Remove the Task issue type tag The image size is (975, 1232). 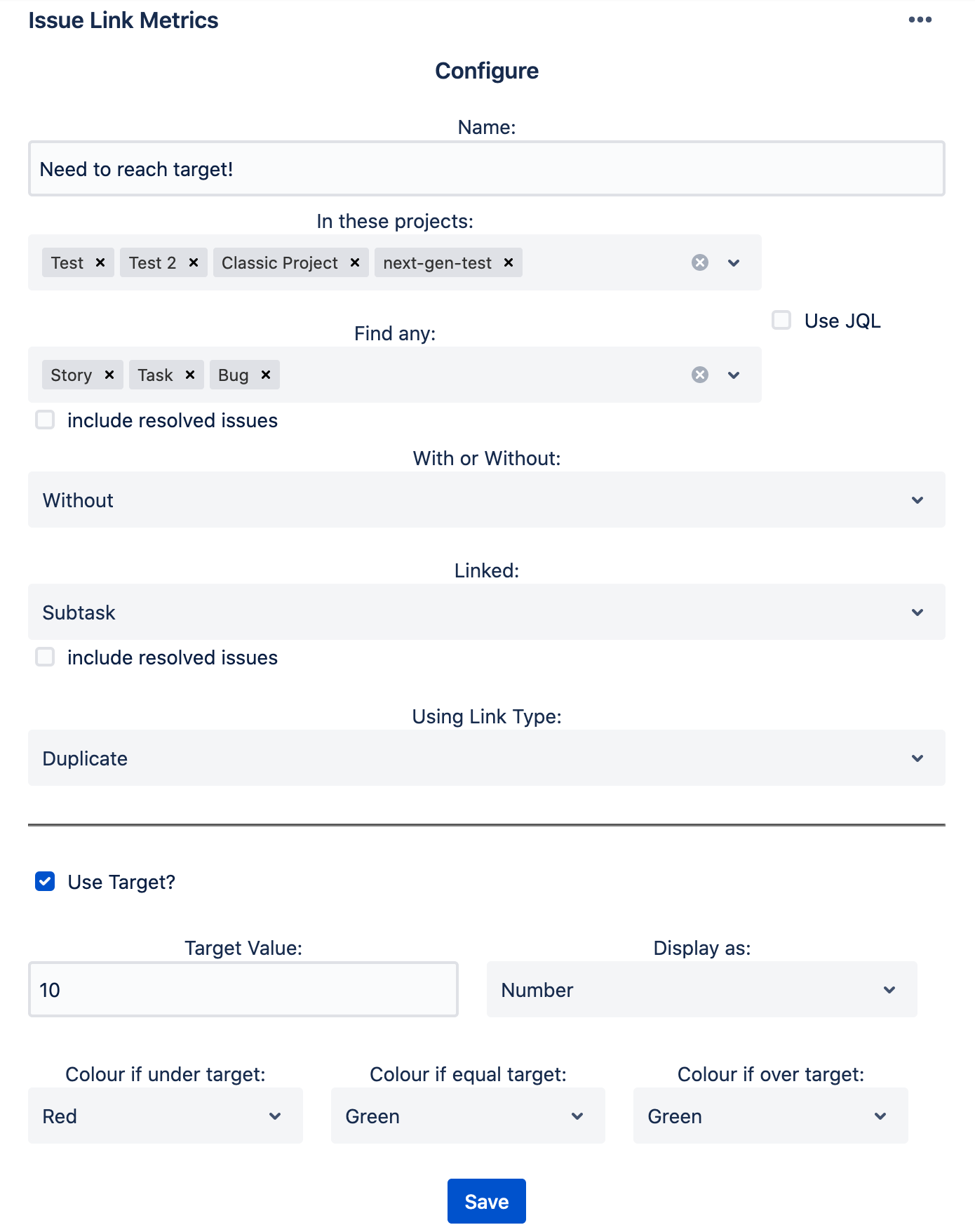190,375
